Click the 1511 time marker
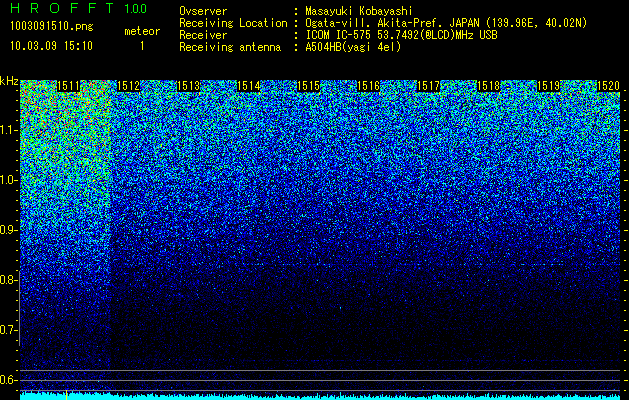This screenshot has width=629, height=400. point(69,86)
